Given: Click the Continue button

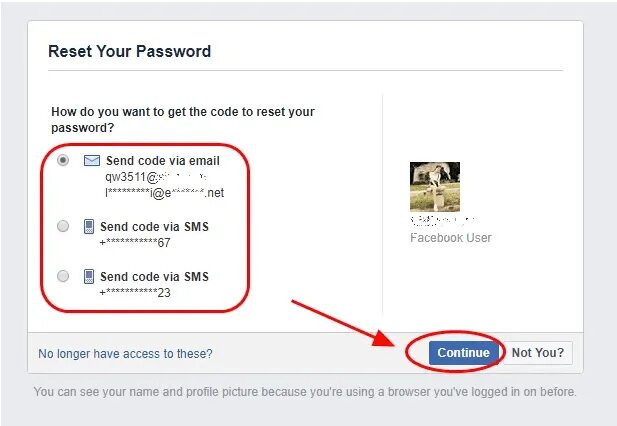Looking at the screenshot, I should (464, 353).
